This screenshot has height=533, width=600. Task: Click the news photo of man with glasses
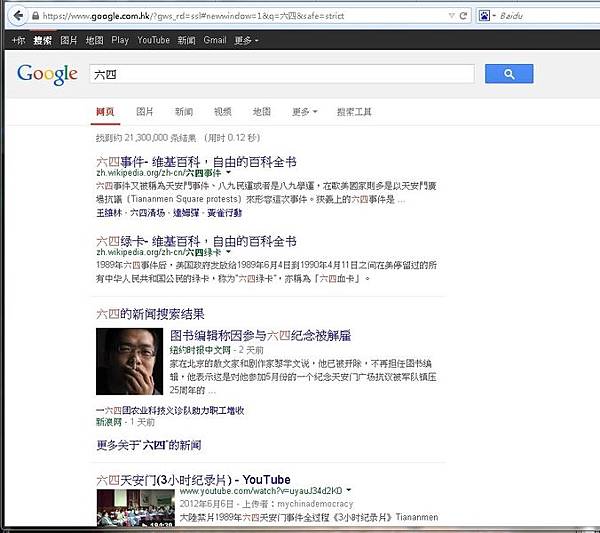pos(129,361)
